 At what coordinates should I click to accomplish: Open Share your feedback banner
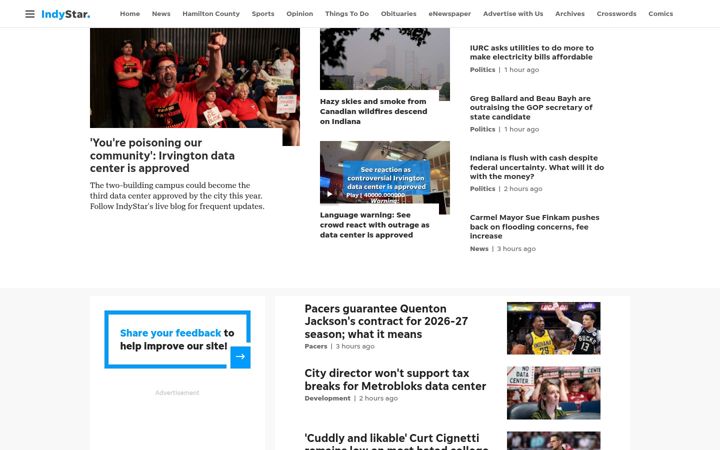[x=177, y=339]
